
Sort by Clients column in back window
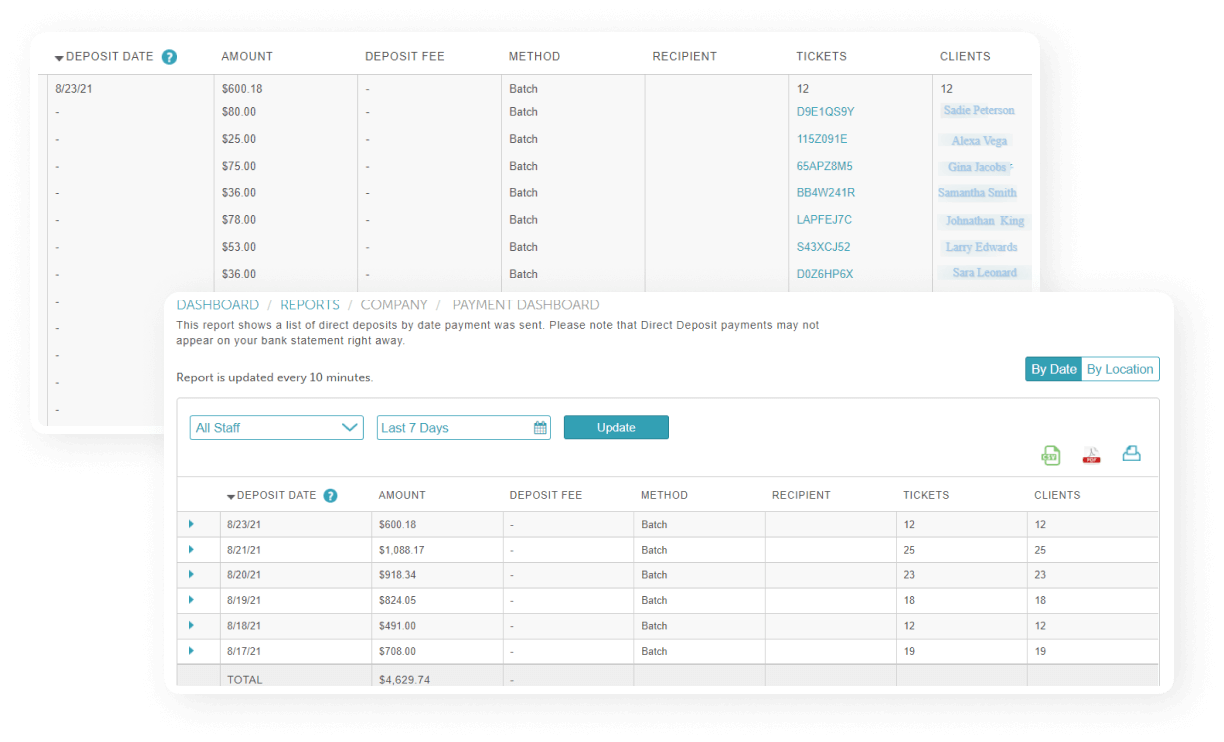pyautogui.click(x=965, y=56)
